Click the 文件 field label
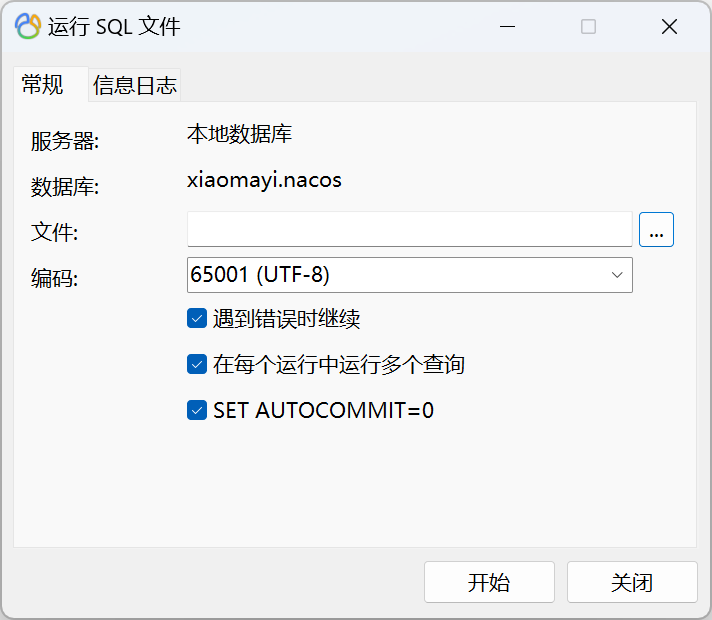712x620 pixels. point(54,232)
